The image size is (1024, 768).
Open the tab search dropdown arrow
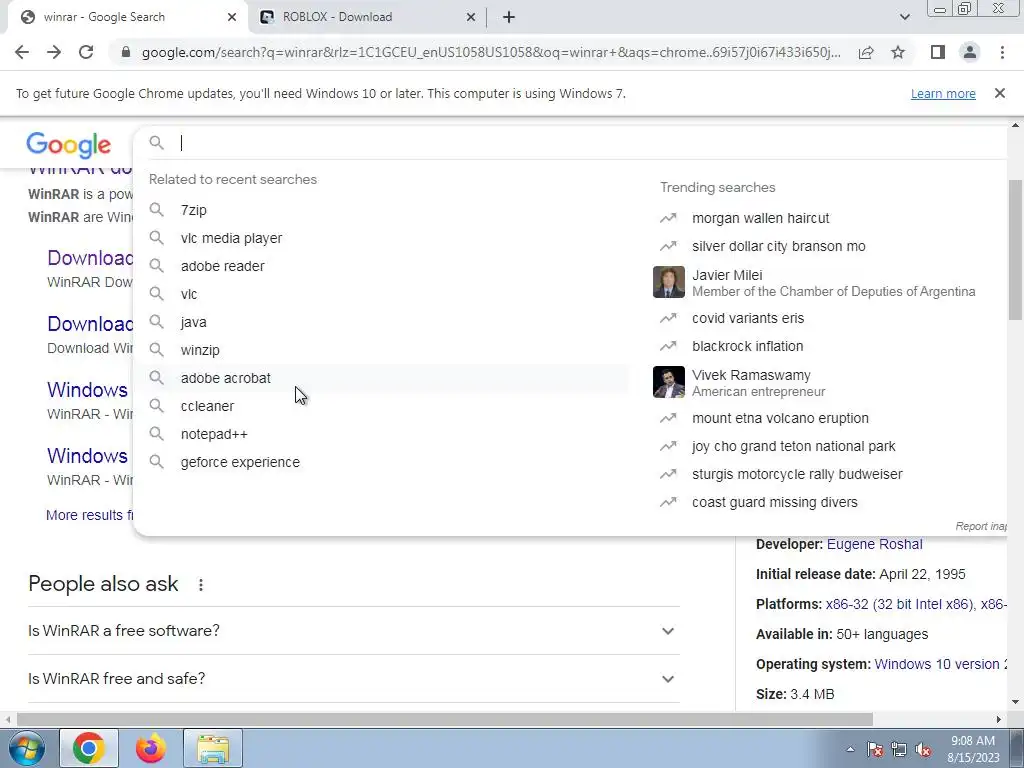click(x=904, y=17)
